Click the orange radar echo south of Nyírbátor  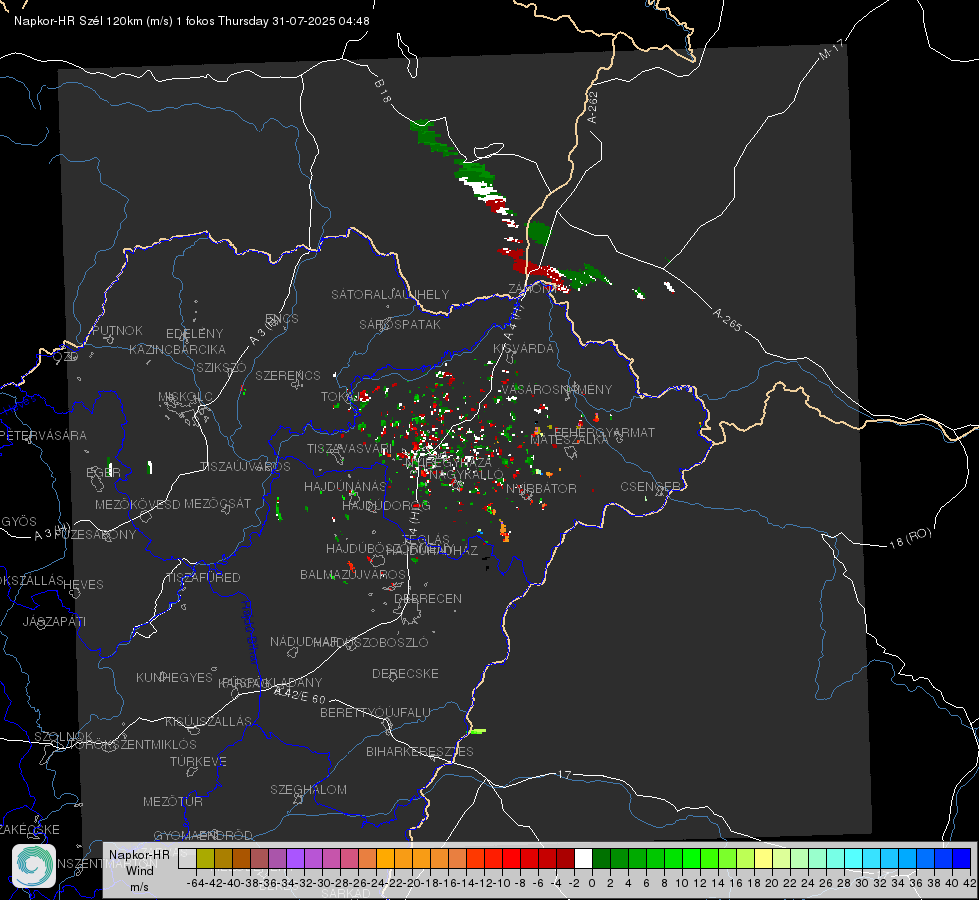click(504, 531)
